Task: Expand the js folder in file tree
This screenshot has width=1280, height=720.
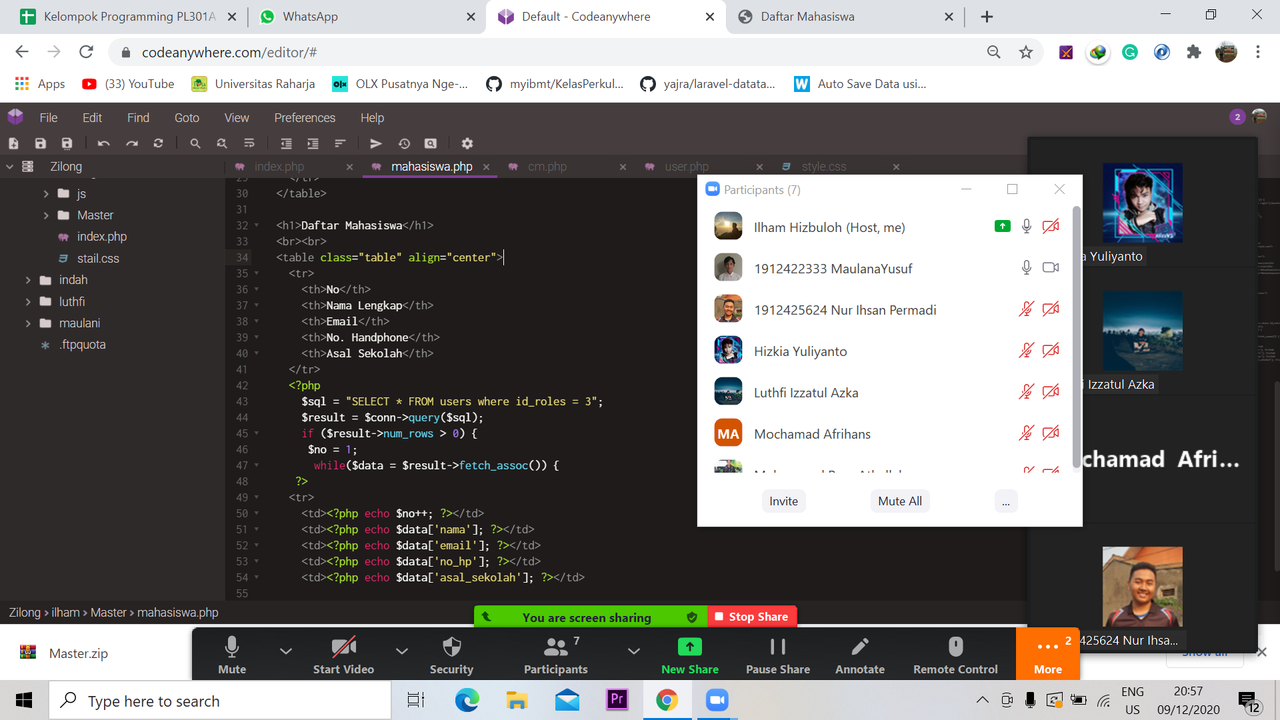Action: tap(46, 193)
